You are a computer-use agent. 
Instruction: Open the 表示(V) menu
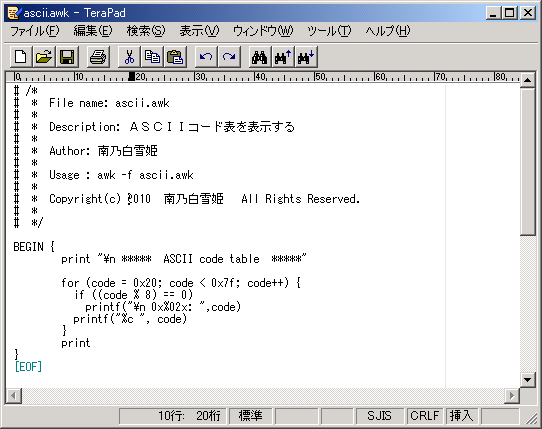199,31
